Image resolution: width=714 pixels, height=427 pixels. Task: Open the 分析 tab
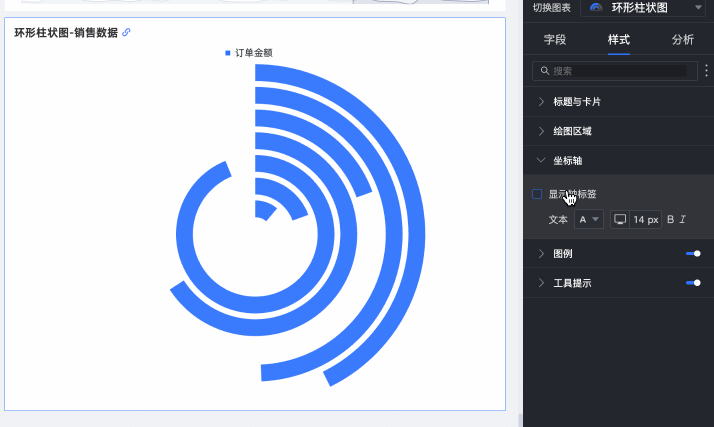pyautogui.click(x=683, y=40)
